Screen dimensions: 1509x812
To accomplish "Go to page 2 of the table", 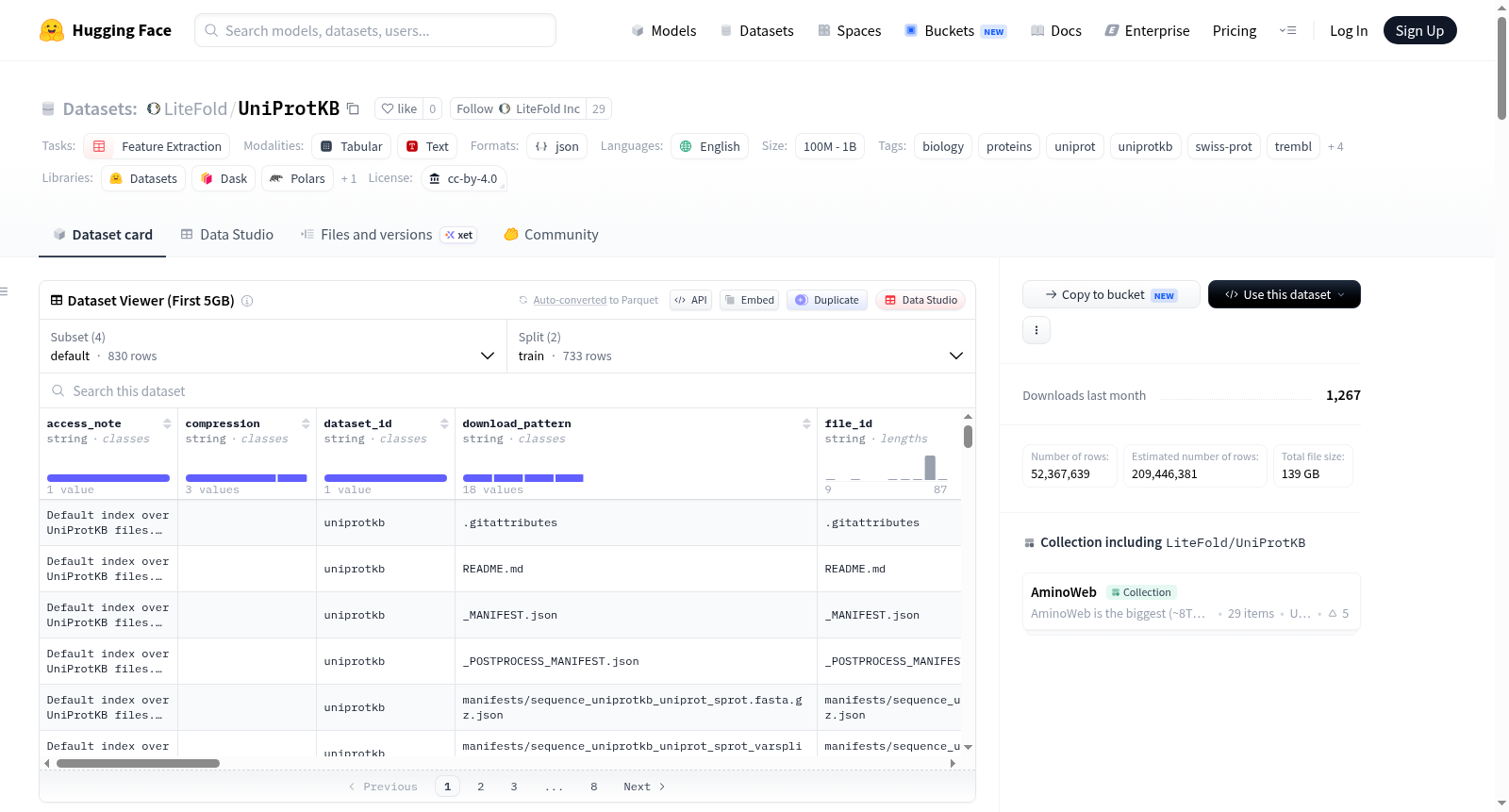I will point(481,787).
